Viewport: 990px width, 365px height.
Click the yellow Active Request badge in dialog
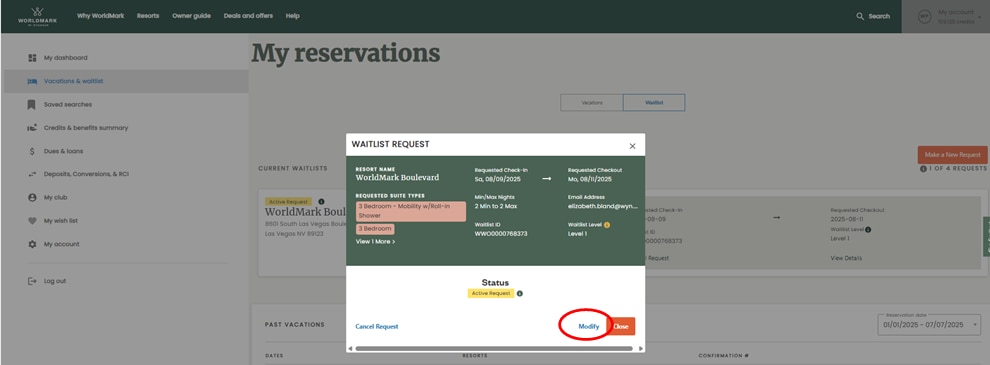coord(491,294)
